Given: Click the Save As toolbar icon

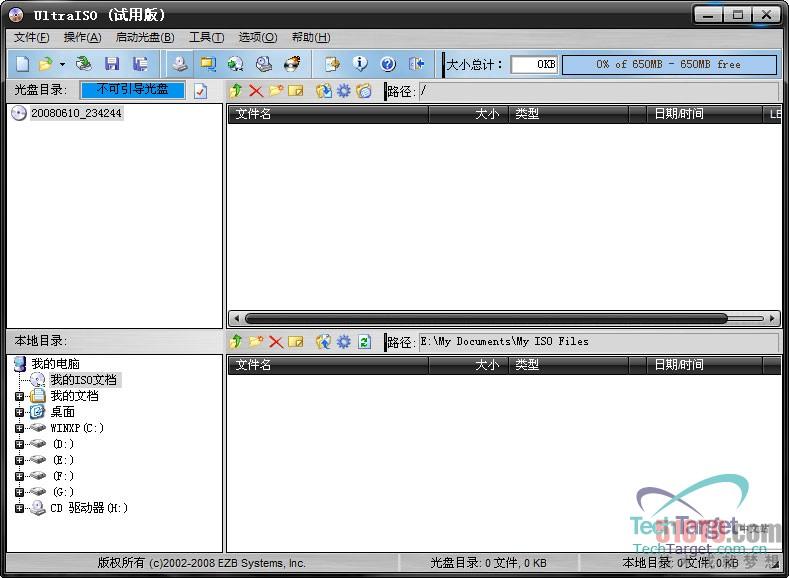Looking at the screenshot, I should (x=140, y=64).
